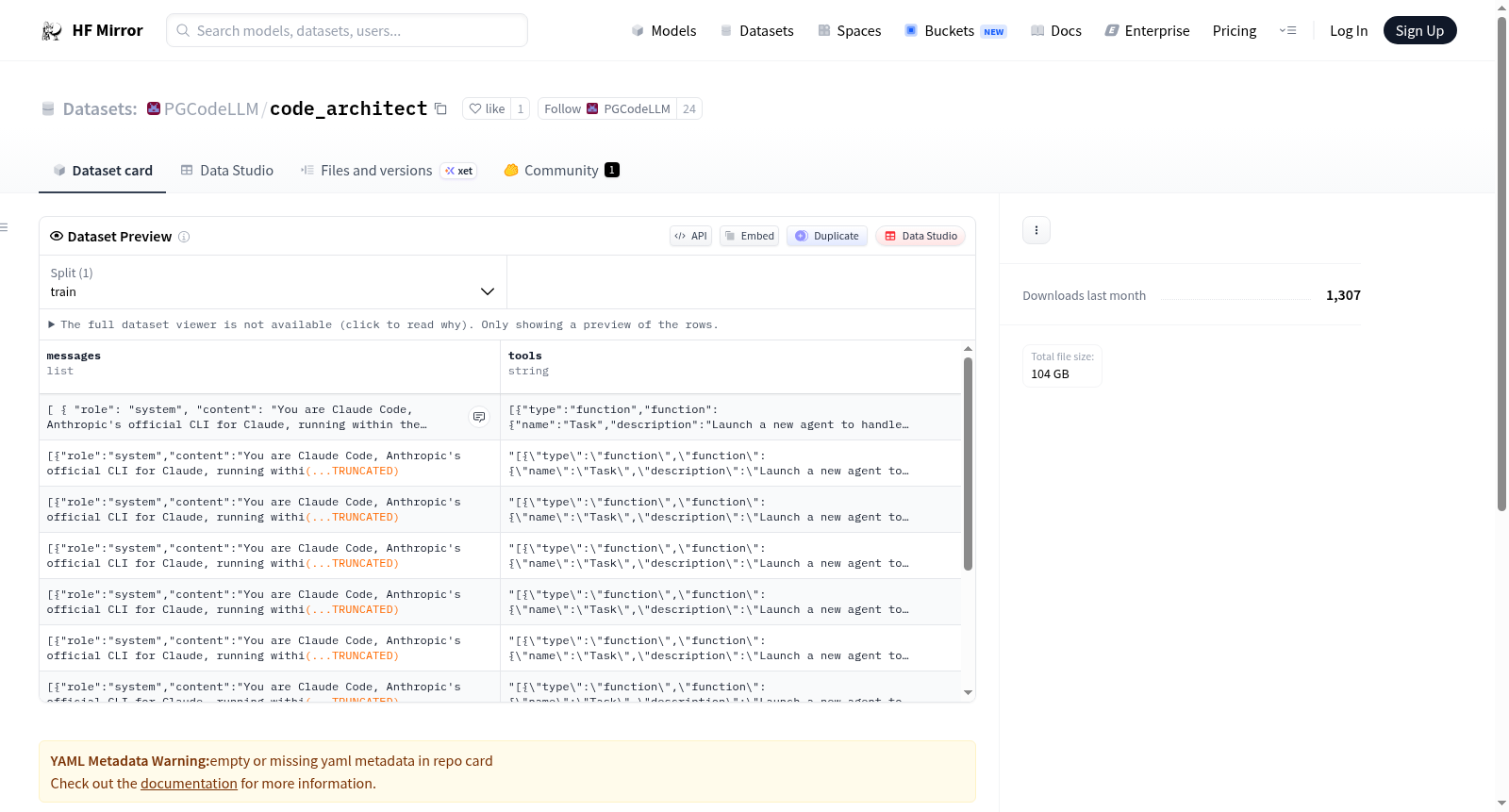Click the PGCodeLLM avatar beside Datasets
The width and height of the screenshot is (1509, 812).
click(x=154, y=108)
